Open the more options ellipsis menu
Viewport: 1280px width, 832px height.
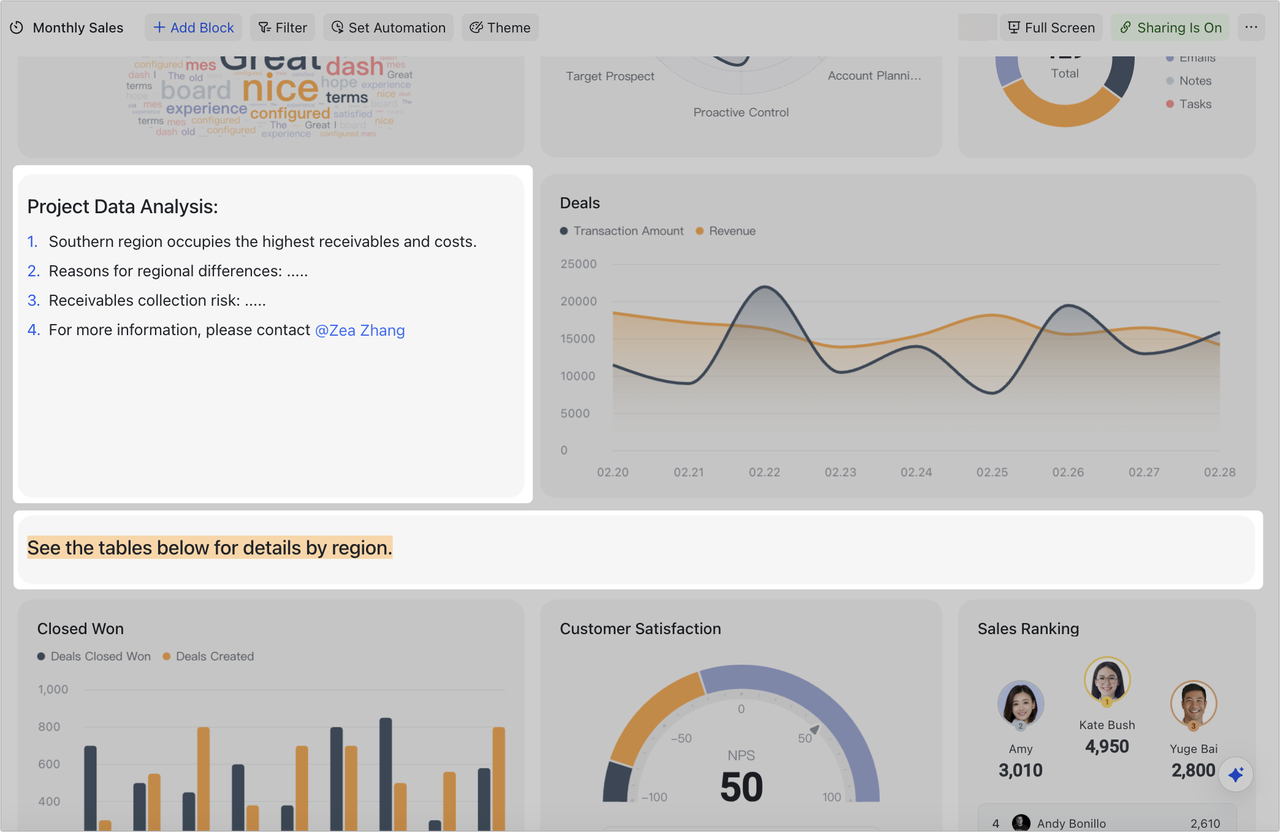pos(1251,27)
